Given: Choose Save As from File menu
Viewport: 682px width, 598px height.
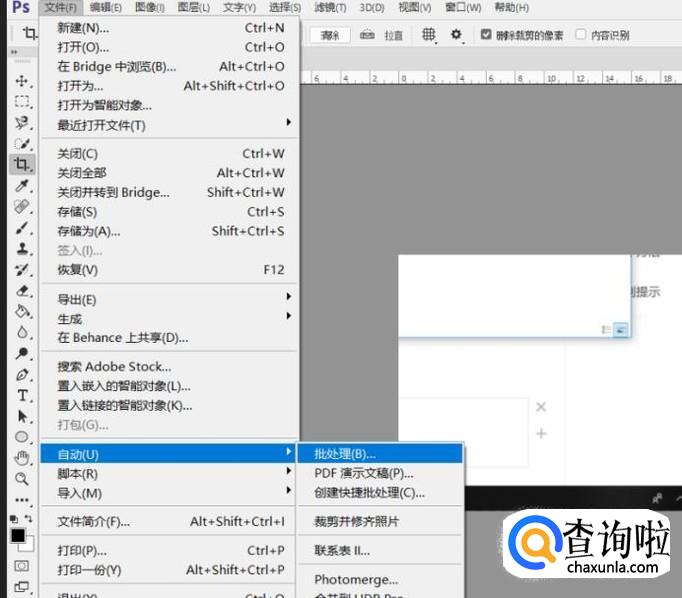Looking at the screenshot, I should [170, 231].
